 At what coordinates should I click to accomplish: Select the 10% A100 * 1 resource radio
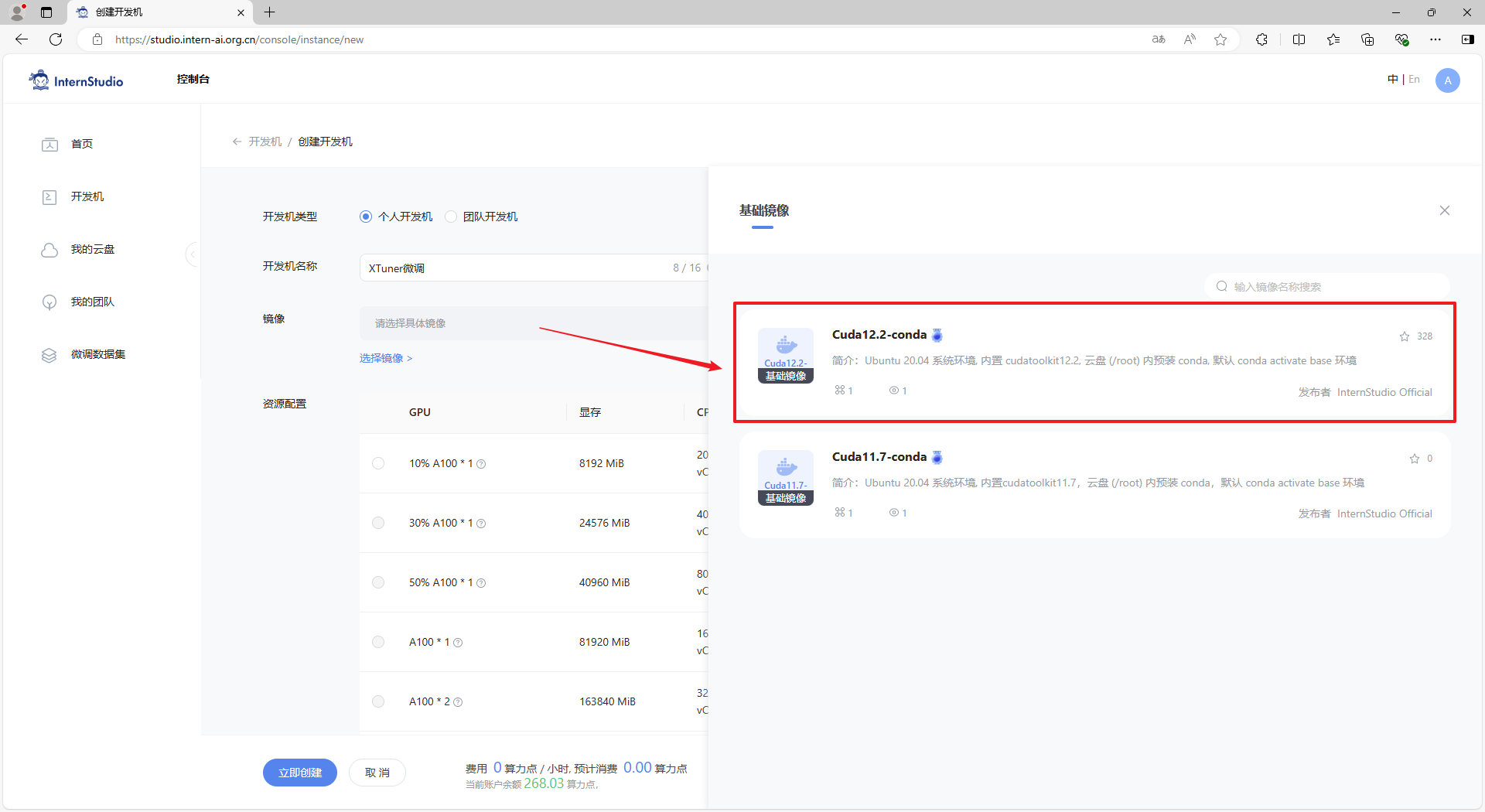378,463
